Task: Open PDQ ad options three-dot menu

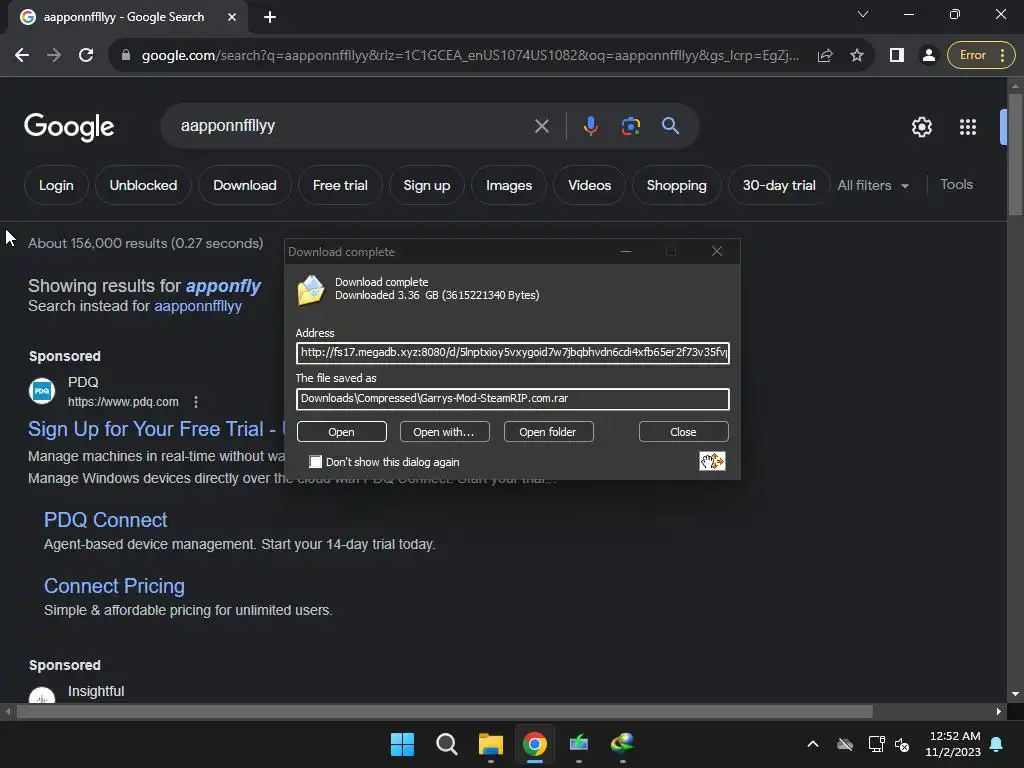Action: click(x=196, y=402)
